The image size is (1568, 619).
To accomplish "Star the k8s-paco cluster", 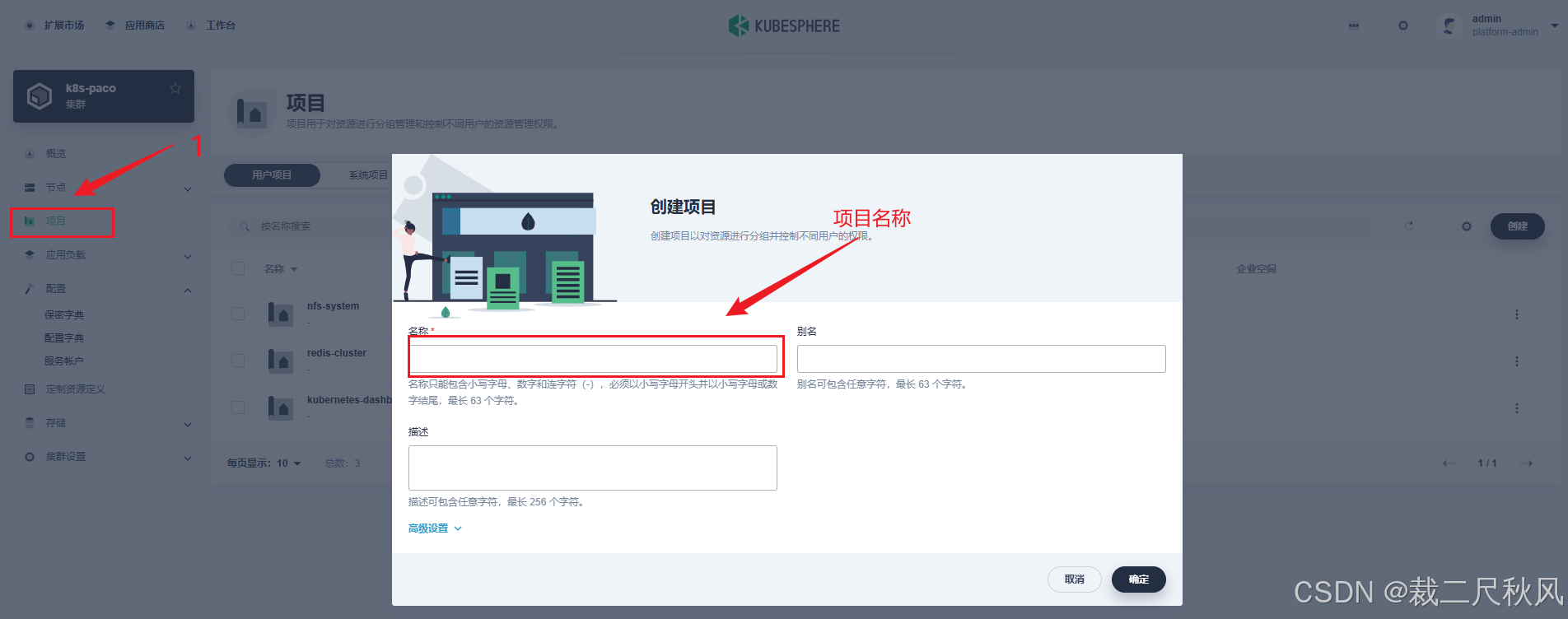I will pyautogui.click(x=175, y=88).
